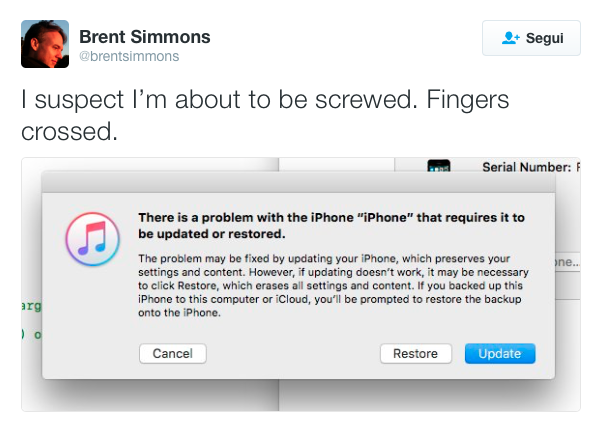Click the tweet text "I suspect I'm about to be screwed"
The height and width of the screenshot is (422, 593).
coord(219,100)
